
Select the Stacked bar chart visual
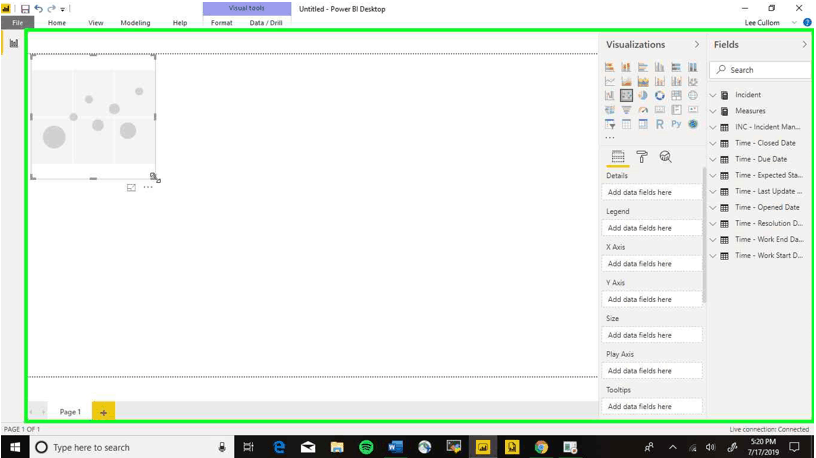tap(609, 67)
